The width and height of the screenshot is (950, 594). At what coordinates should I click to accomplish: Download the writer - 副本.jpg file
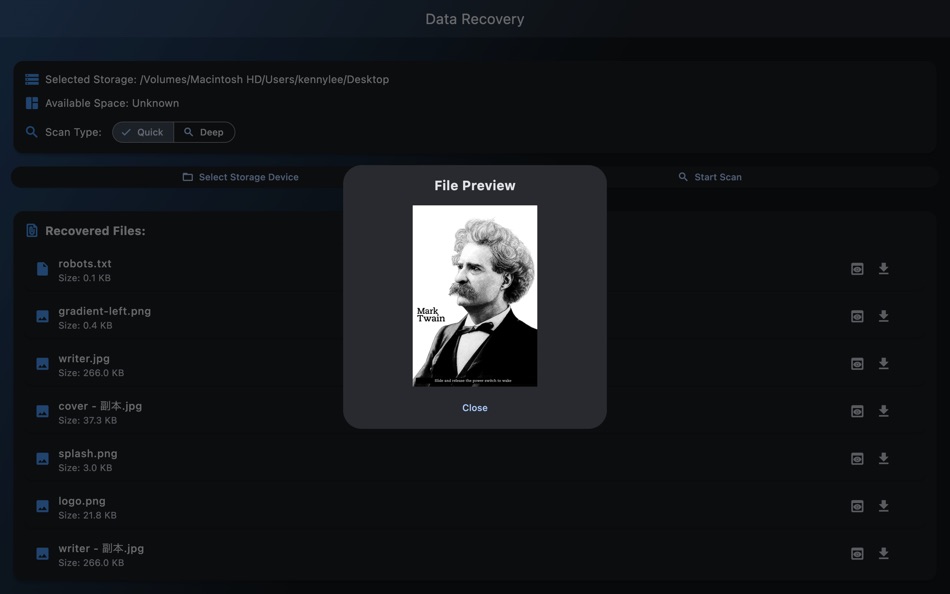883,553
